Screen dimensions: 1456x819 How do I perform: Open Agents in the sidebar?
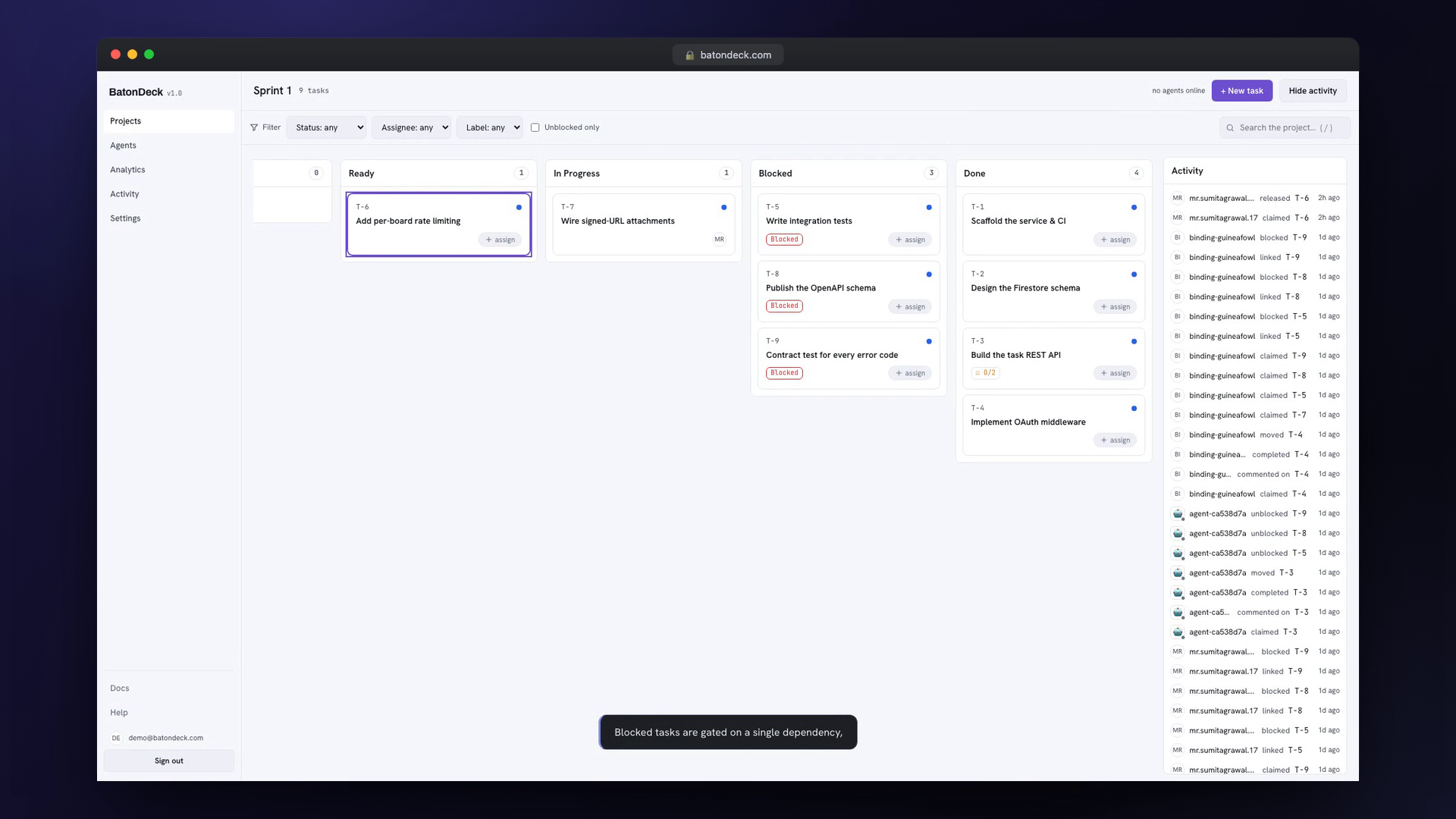pyautogui.click(x=168, y=146)
